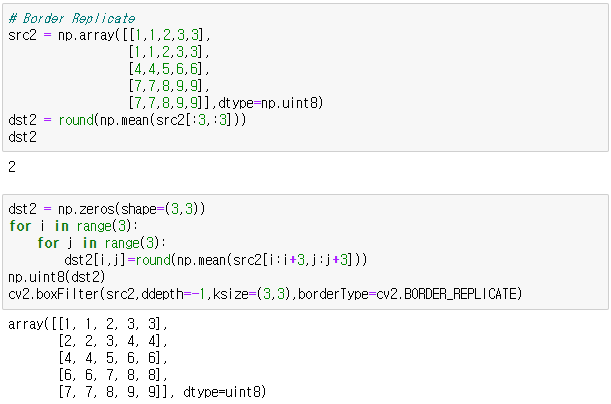Click the 'cv2.boxFilter(src2,ddepth=-1...' line
Image resolution: width=611 pixels, height=404 pixels.
265,294
